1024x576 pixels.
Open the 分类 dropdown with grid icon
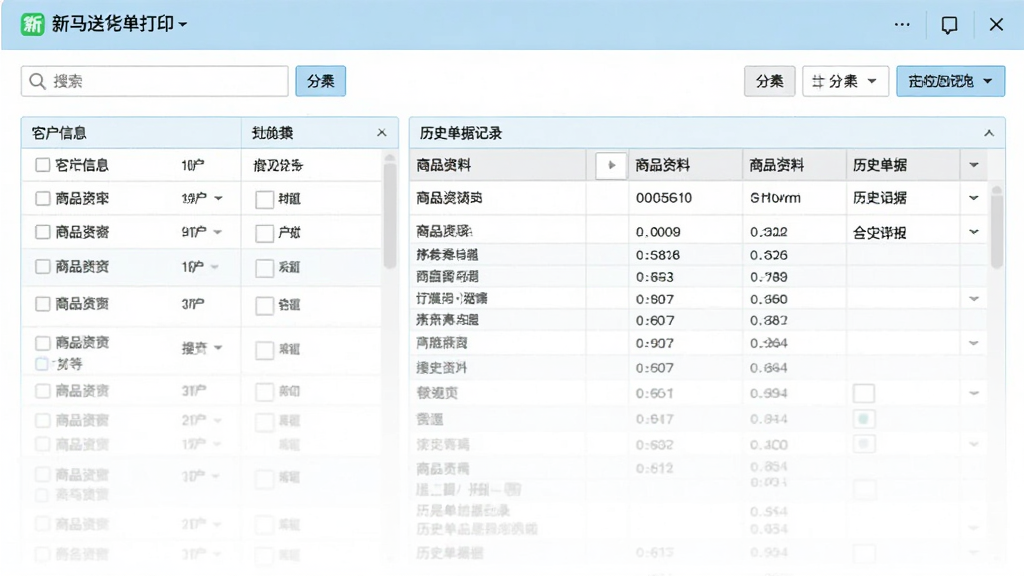click(x=845, y=81)
